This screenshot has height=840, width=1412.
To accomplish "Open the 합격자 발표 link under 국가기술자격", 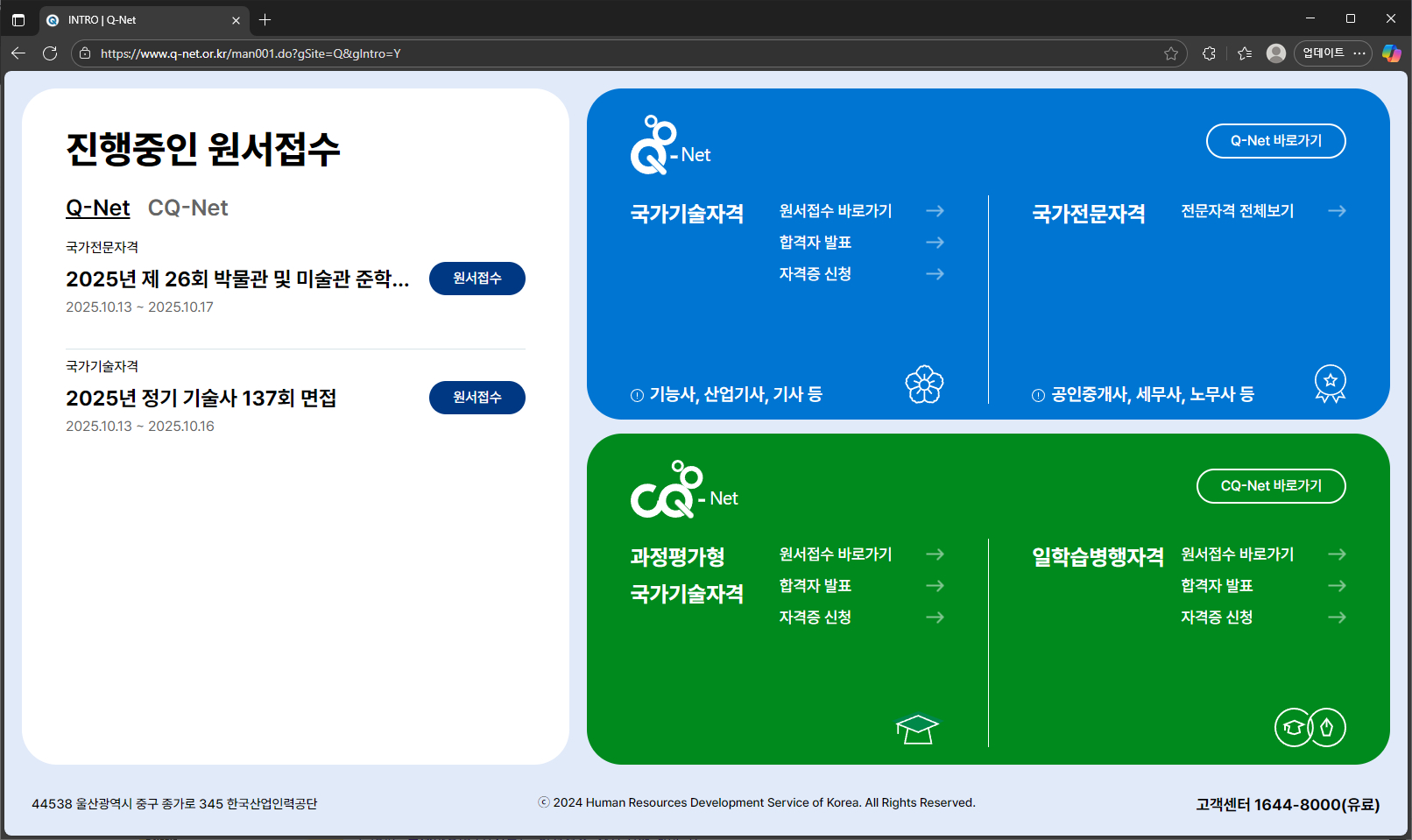I will pyautogui.click(x=815, y=242).
